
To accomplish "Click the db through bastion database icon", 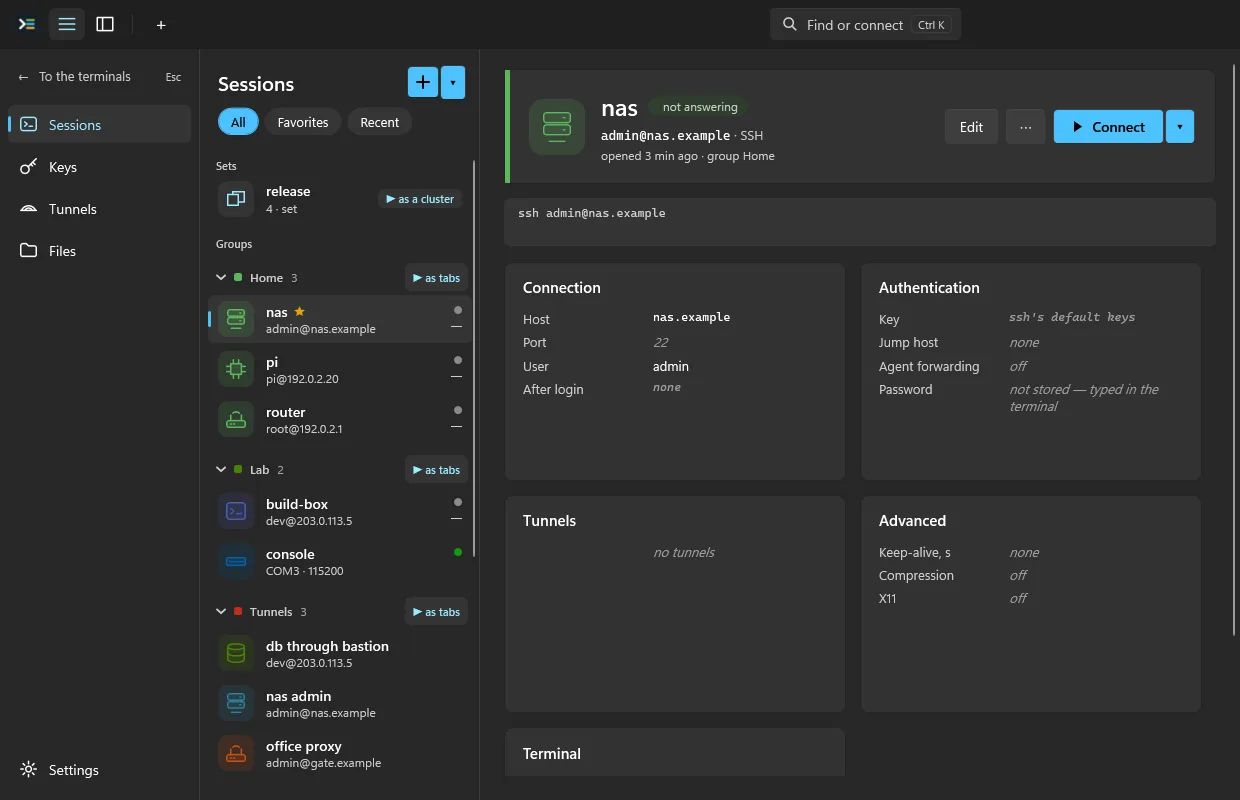I will point(236,653).
